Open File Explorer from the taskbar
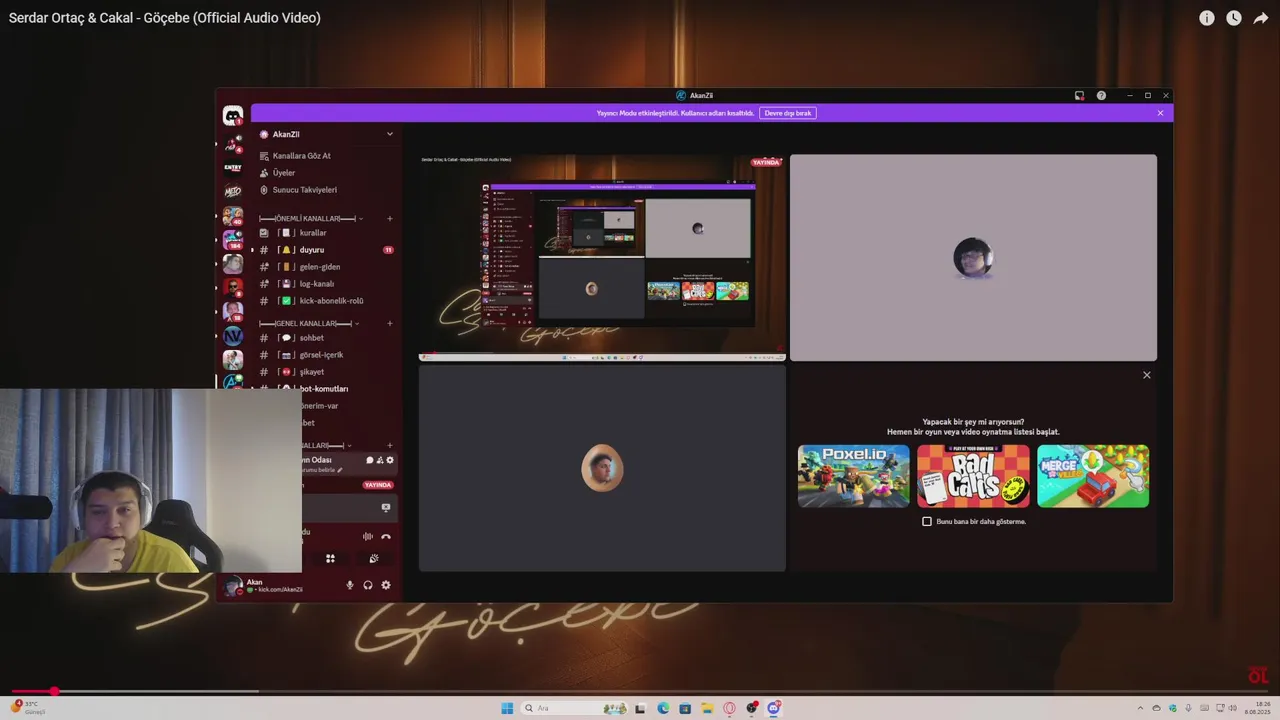 (x=707, y=708)
